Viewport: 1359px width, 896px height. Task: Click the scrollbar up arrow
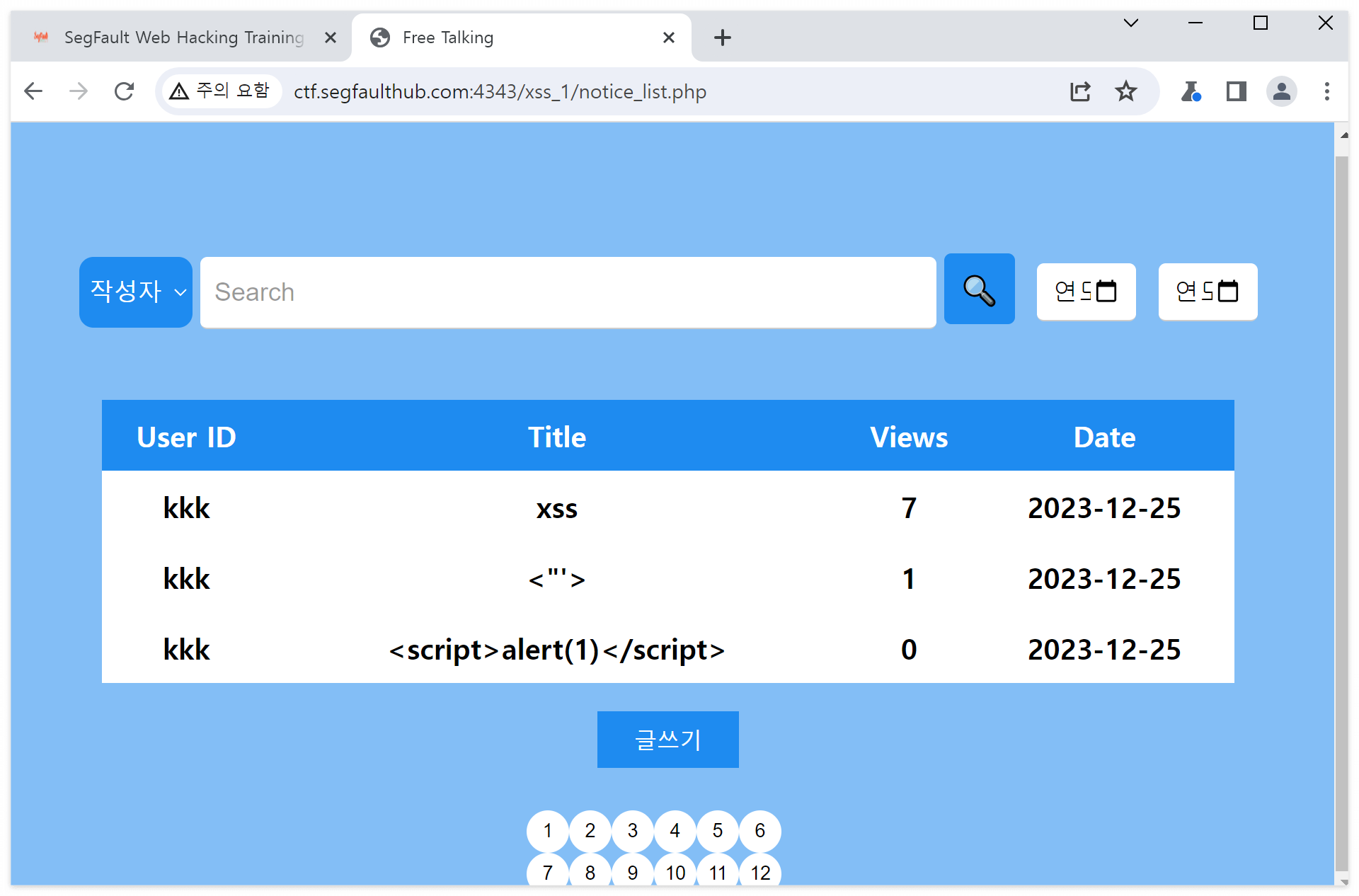(1343, 134)
